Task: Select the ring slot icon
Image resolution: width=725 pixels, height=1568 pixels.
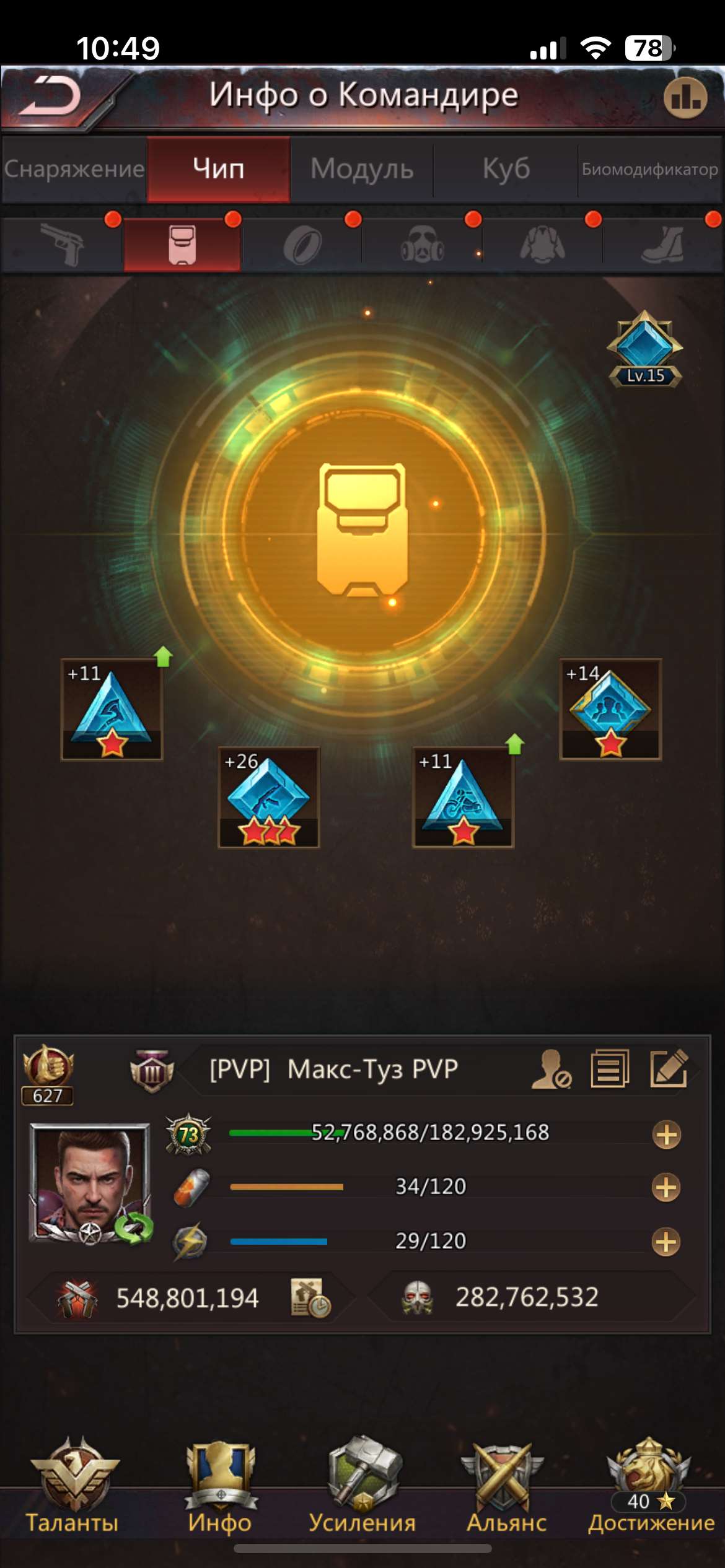Action: [x=302, y=245]
